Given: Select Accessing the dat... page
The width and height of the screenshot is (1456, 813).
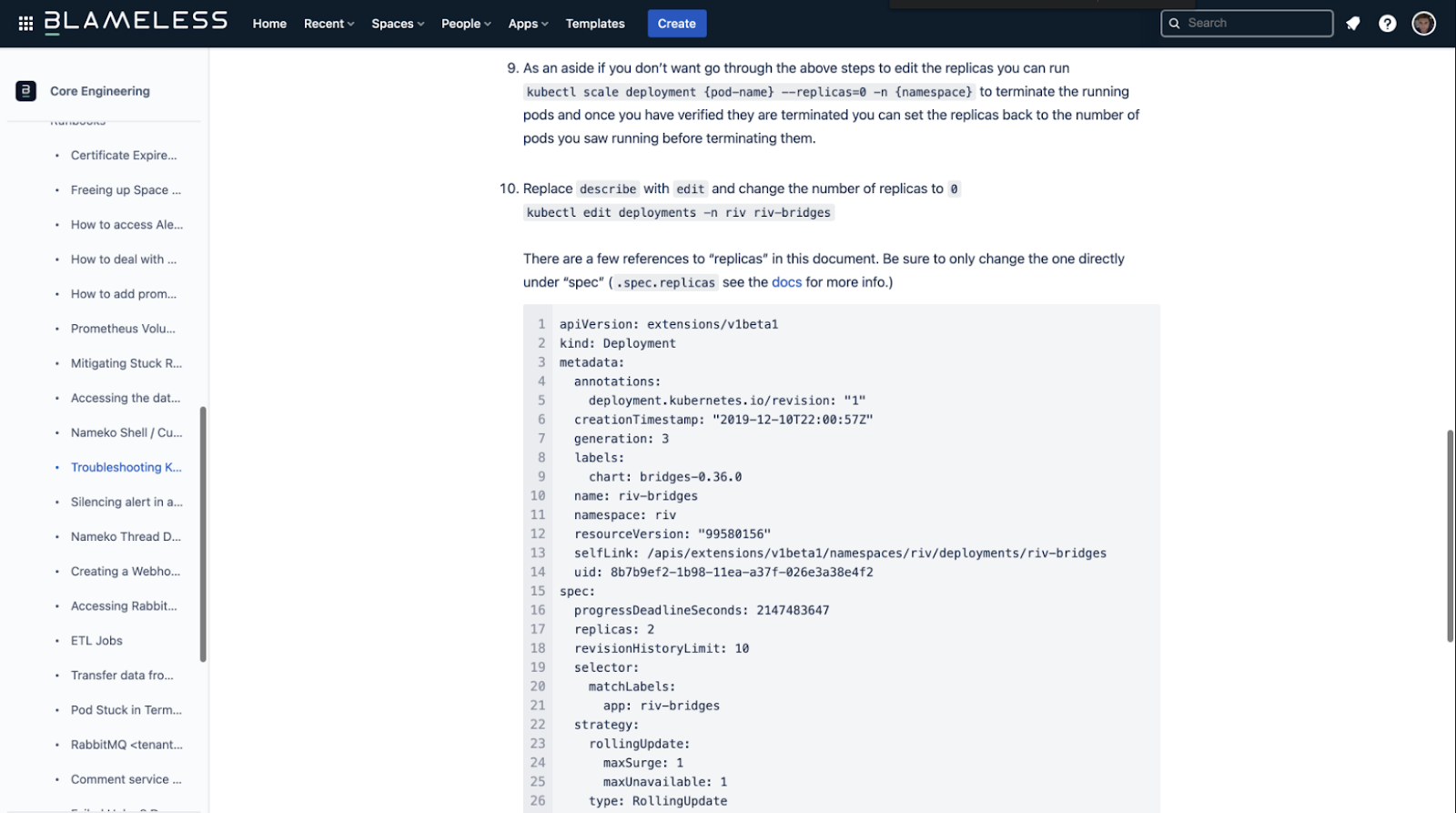Looking at the screenshot, I should [126, 398].
